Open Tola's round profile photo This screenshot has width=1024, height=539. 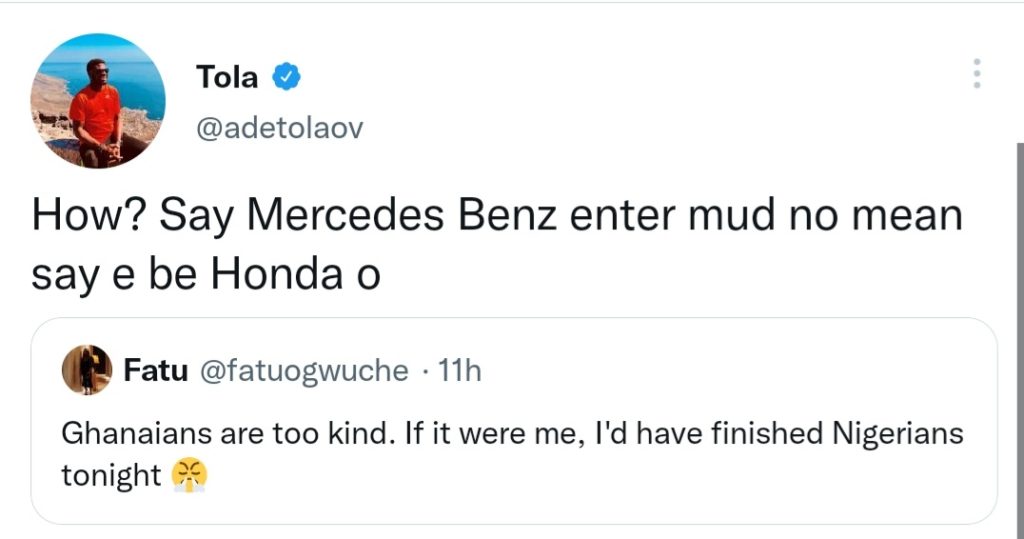(98, 101)
